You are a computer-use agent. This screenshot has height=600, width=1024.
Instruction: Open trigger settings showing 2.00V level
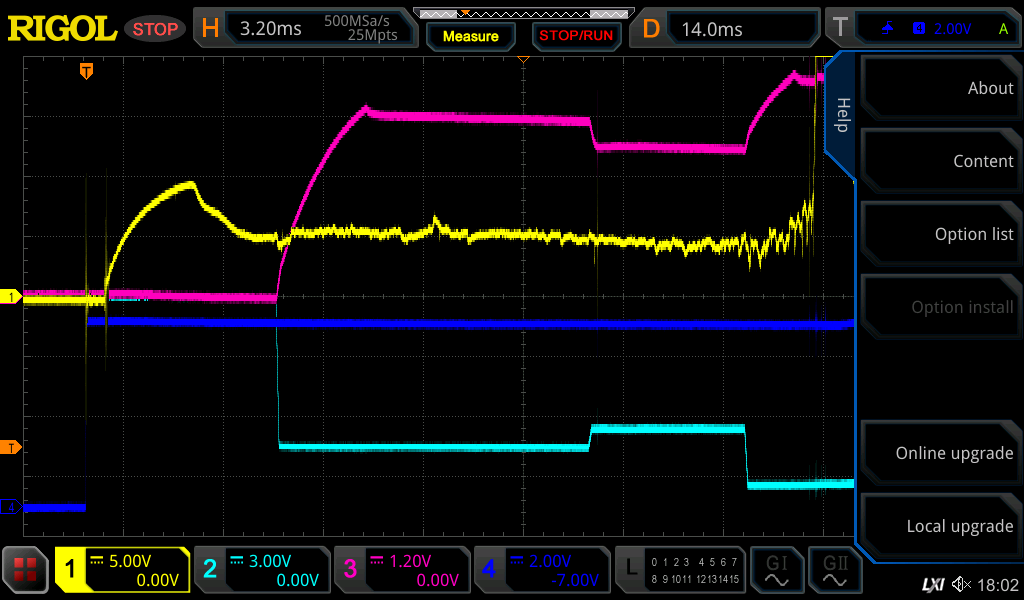pos(938,29)
